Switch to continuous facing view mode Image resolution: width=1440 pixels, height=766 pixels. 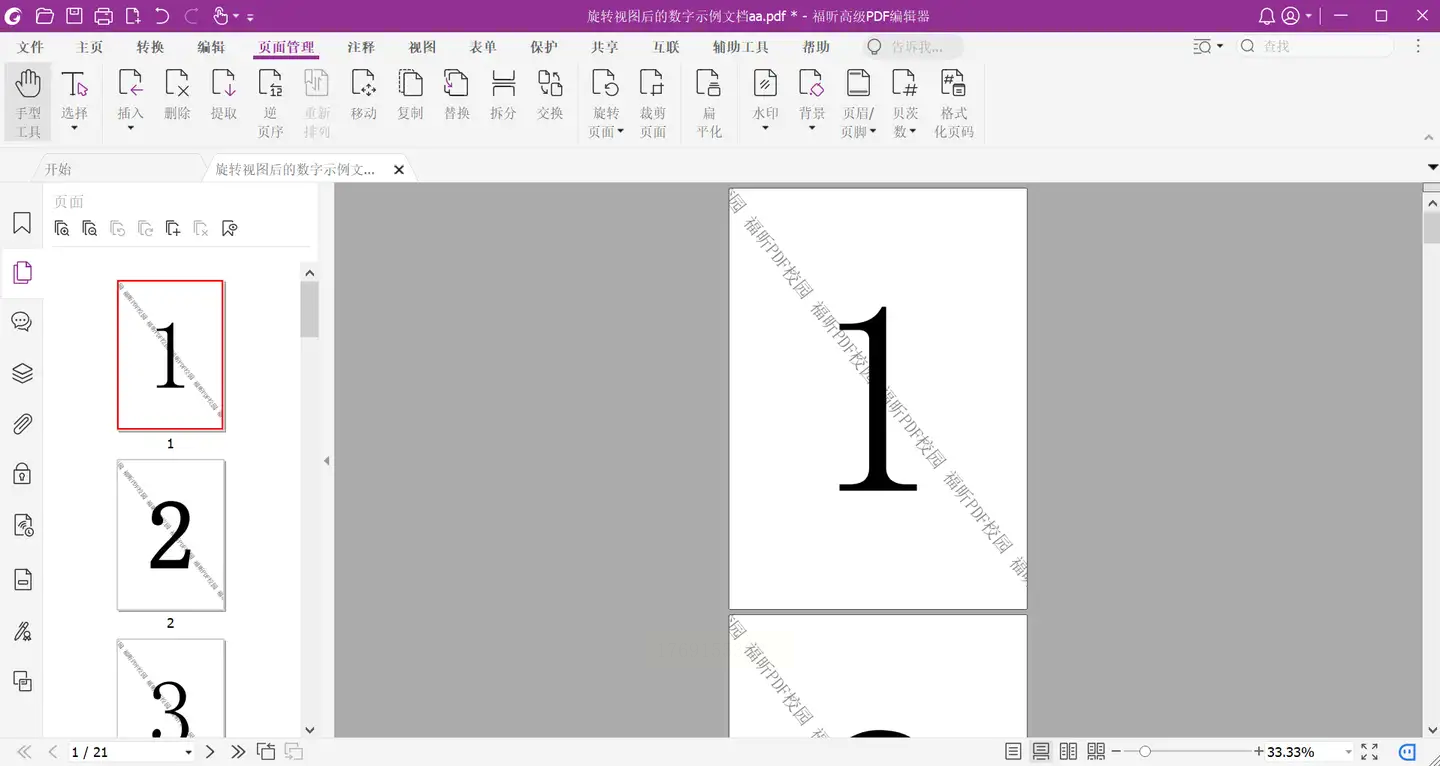1096,751
